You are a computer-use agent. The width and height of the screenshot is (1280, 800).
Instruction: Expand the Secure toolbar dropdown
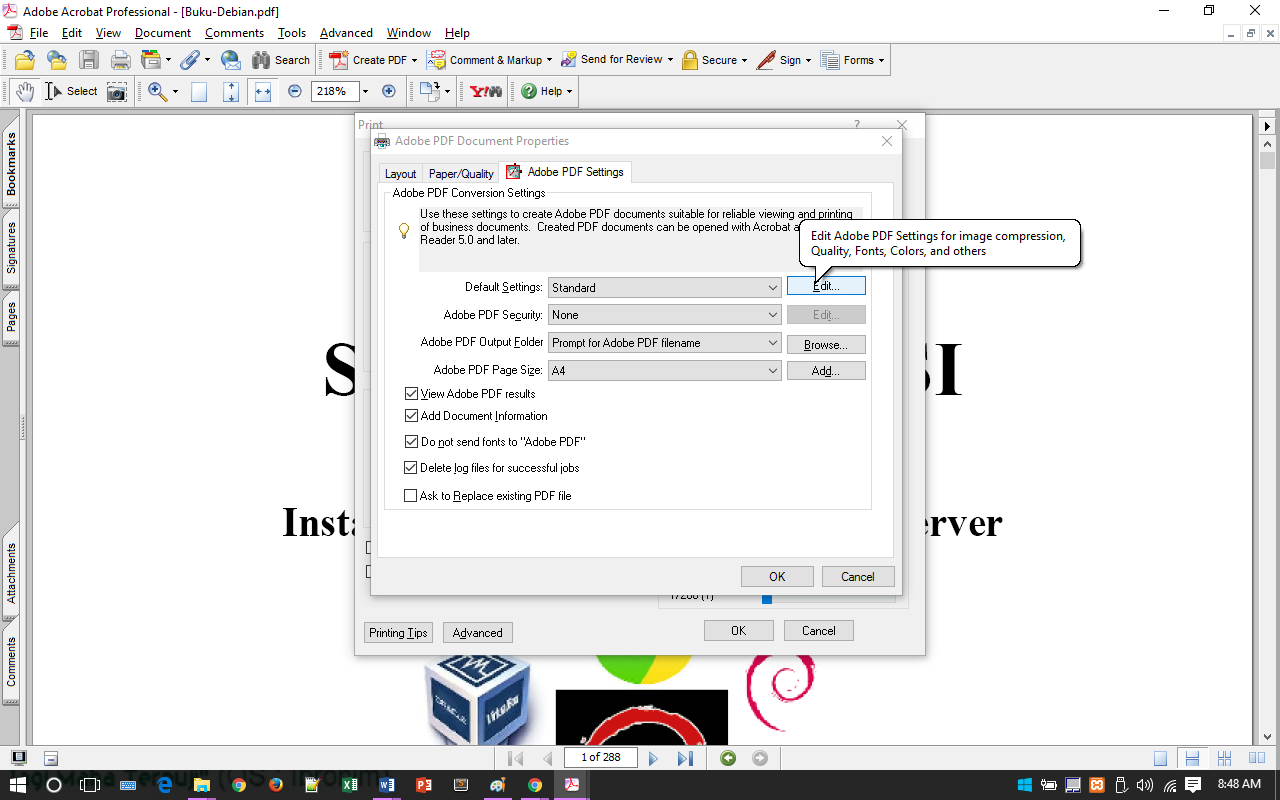745,60
